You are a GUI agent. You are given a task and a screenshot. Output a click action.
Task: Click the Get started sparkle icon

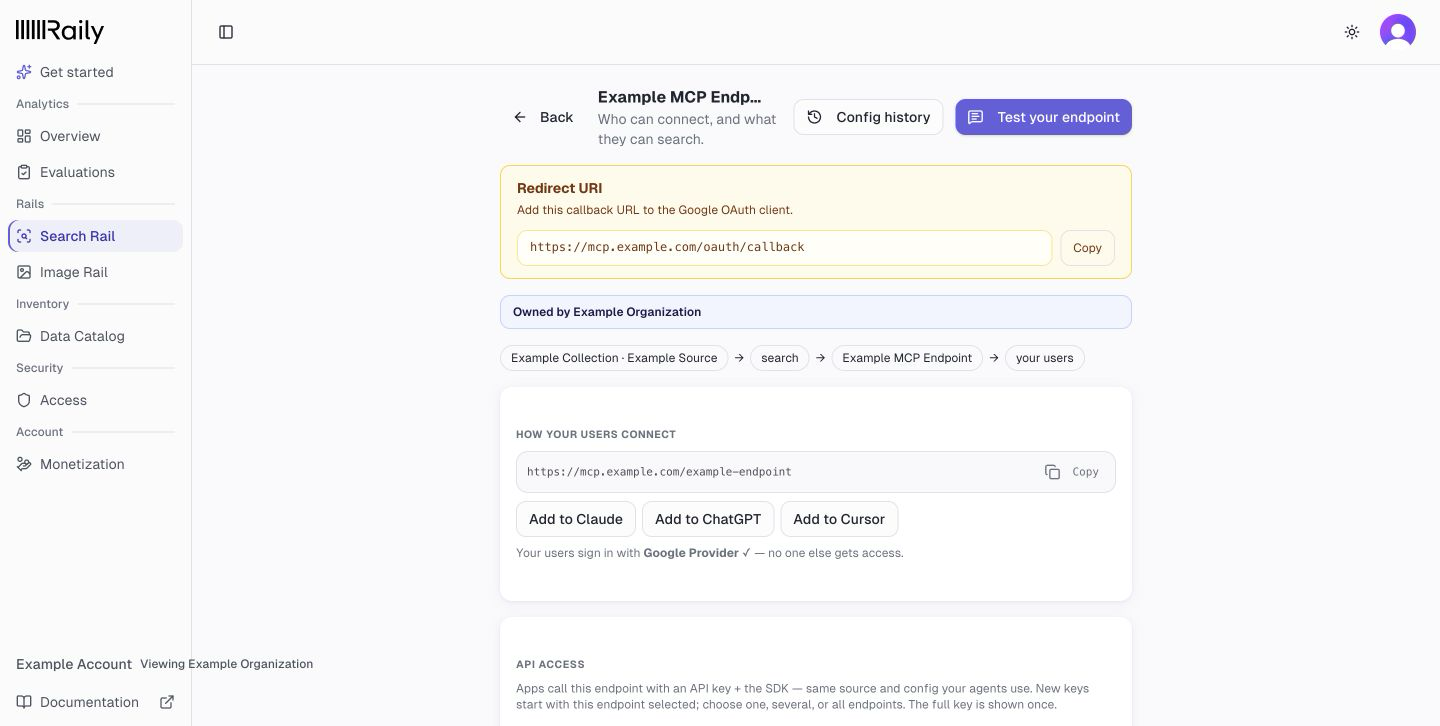pos(24,72)
